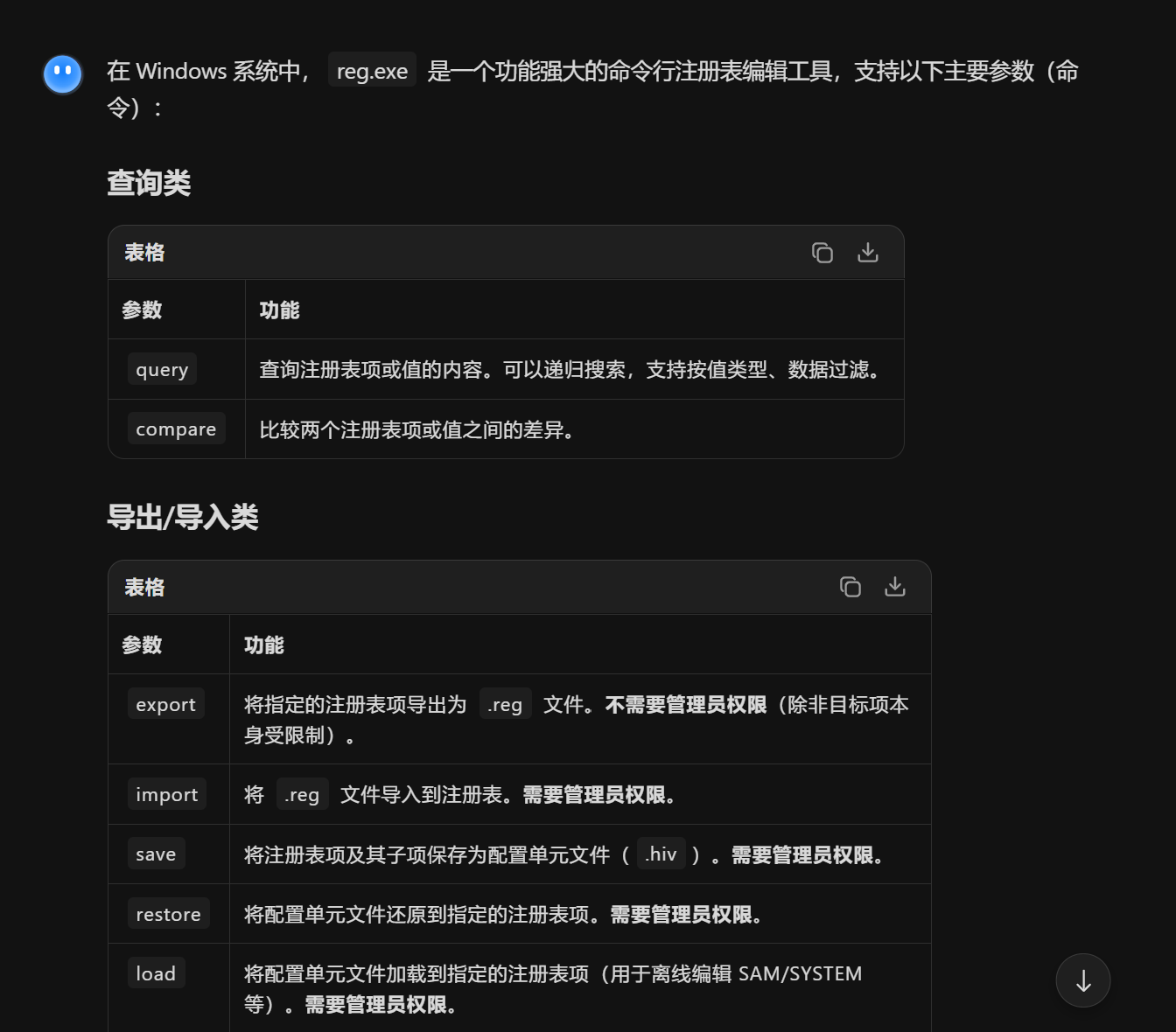Image resolution: width=1176 pixels, height=1032 pixels.
Task: Click 参数 header in second table
Action: pos(142,645)
